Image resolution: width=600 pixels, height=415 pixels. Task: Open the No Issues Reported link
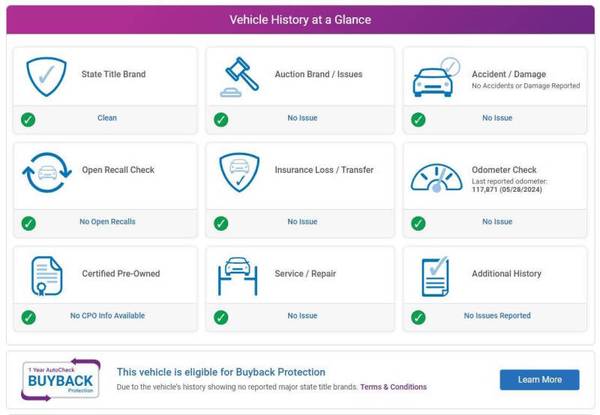click(497, 316)
